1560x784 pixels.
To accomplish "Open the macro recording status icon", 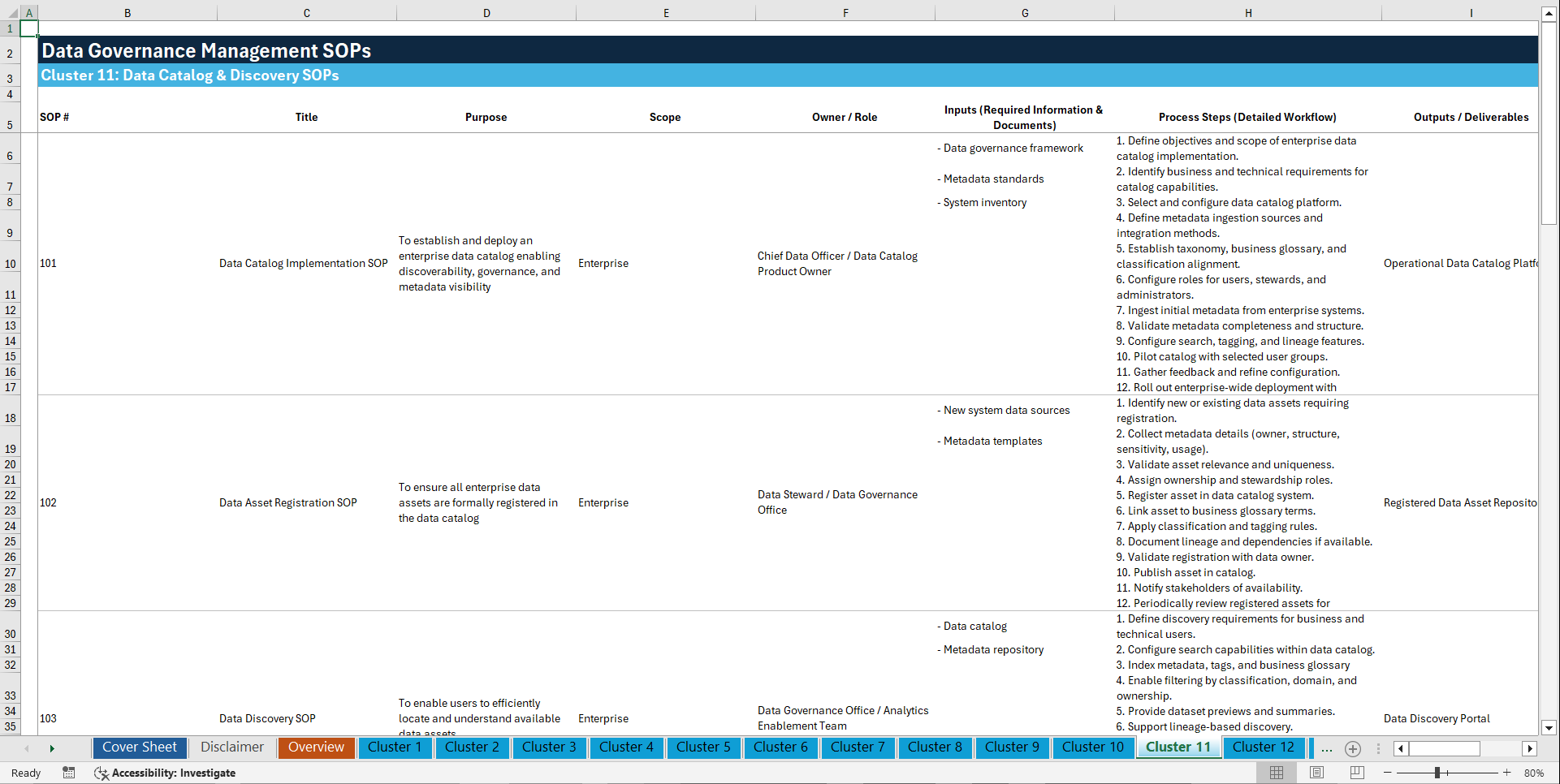I will (x=69, y=773).
